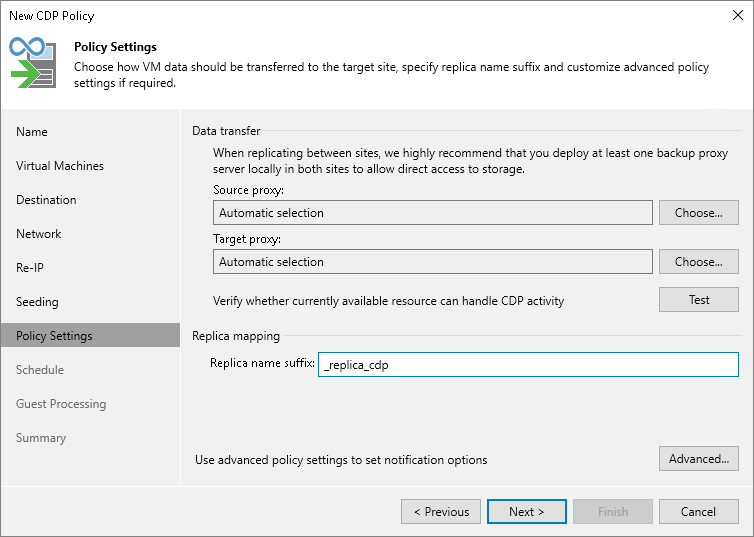Choose a source proxy

pos(699,212)
